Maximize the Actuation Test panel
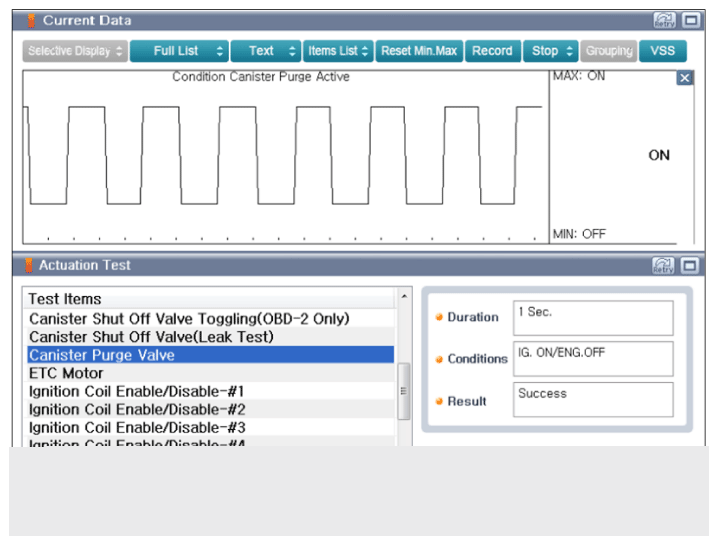The height and width of the screenshot is (545, 718). click(690, 265)
